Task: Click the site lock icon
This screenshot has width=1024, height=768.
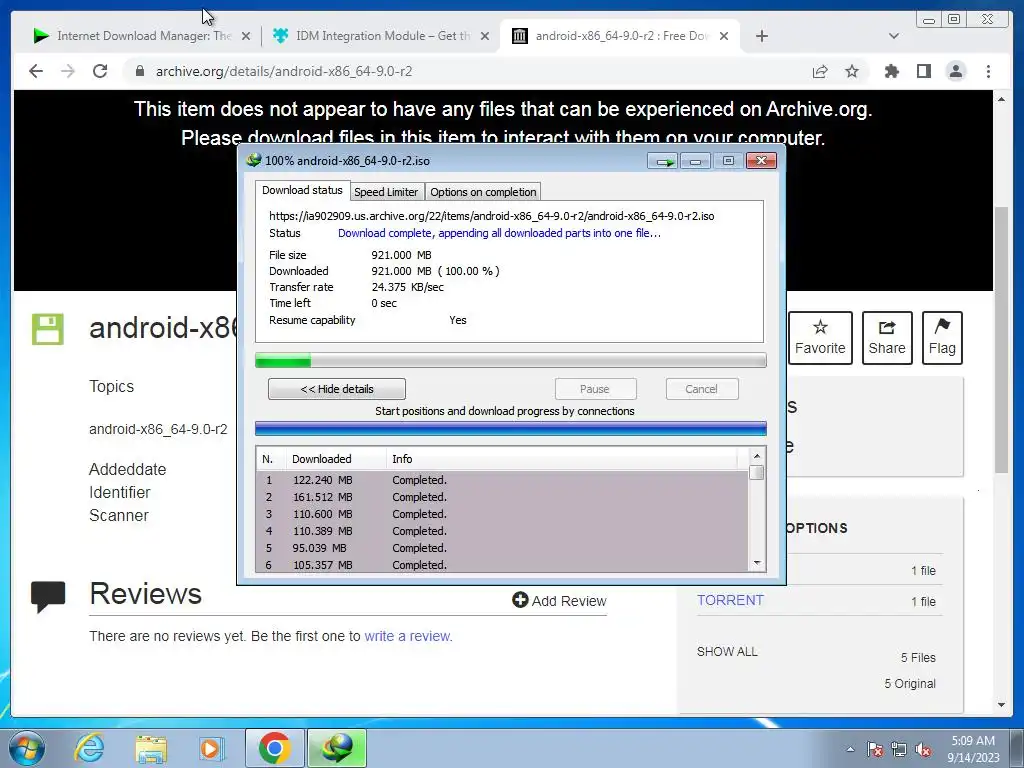Action: click(x=139, y=71)
